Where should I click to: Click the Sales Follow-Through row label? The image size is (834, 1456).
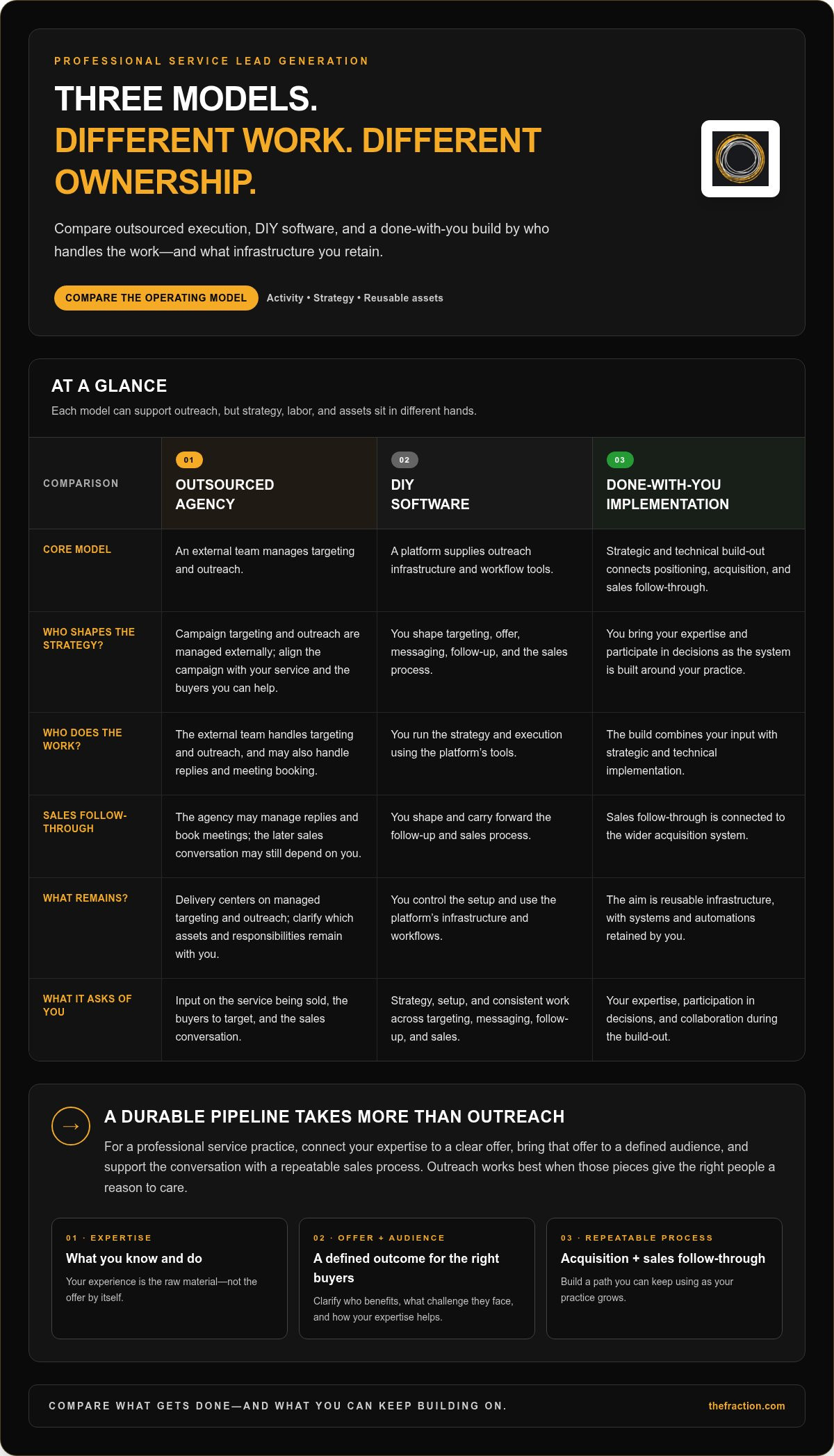[85, 822]
